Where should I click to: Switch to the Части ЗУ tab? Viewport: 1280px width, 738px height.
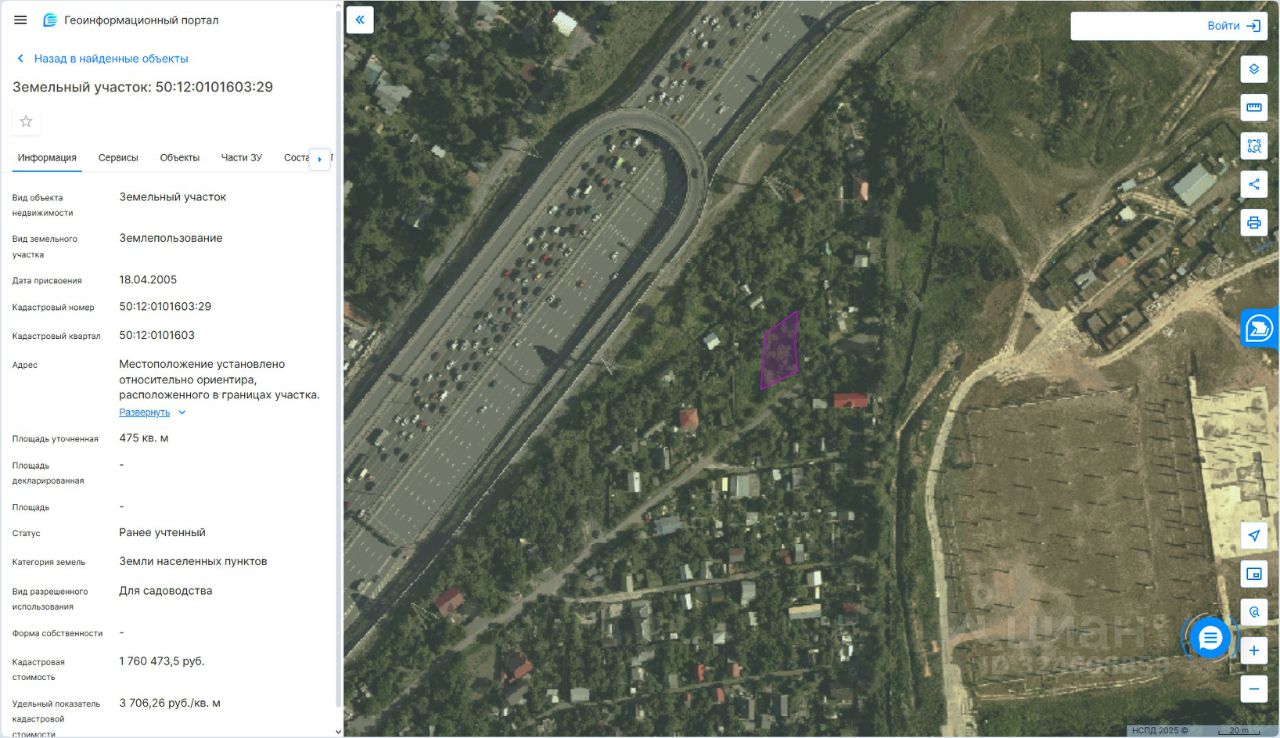click(241, 158)
